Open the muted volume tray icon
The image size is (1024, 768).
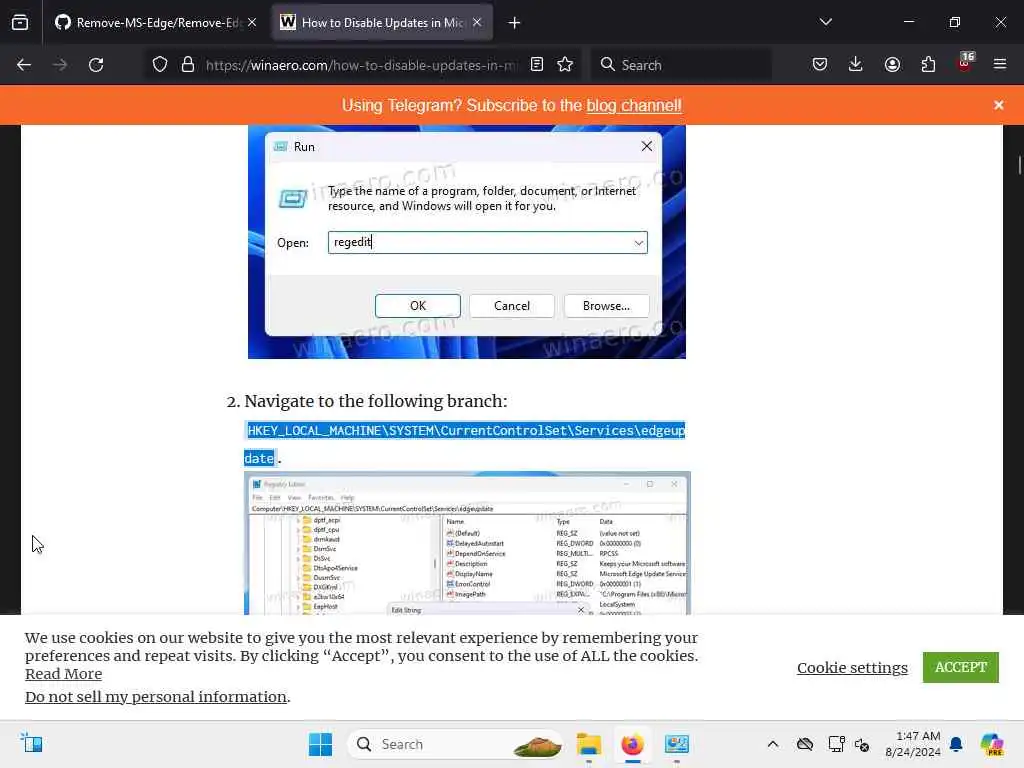[x=862, y=744]
